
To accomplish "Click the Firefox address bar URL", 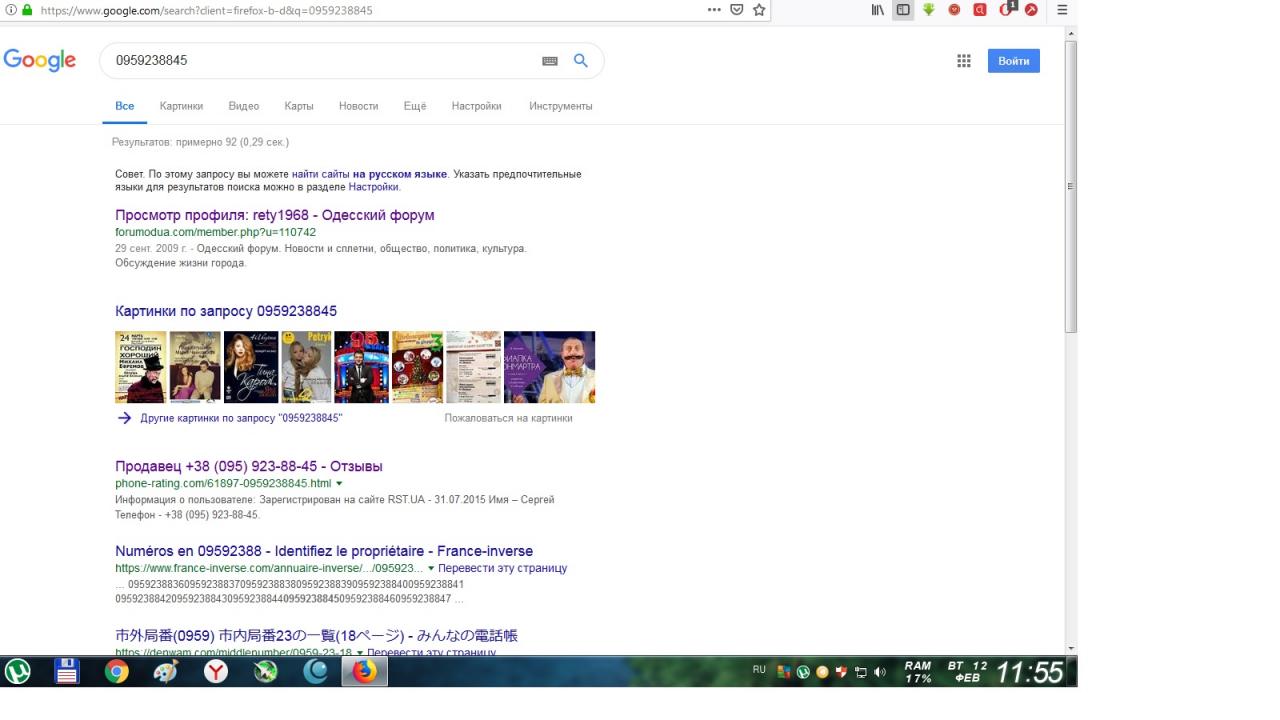I will (206, 10).
